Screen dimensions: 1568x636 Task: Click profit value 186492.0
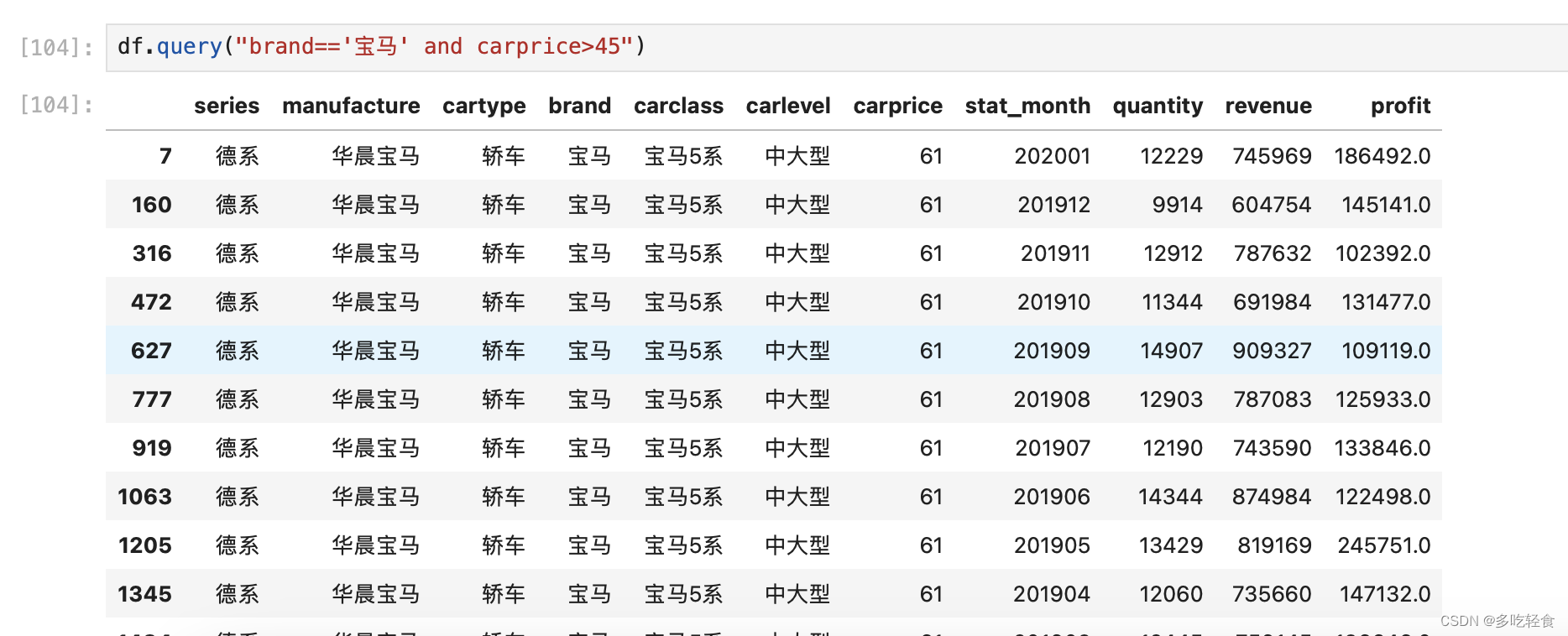click(1382, 156)
